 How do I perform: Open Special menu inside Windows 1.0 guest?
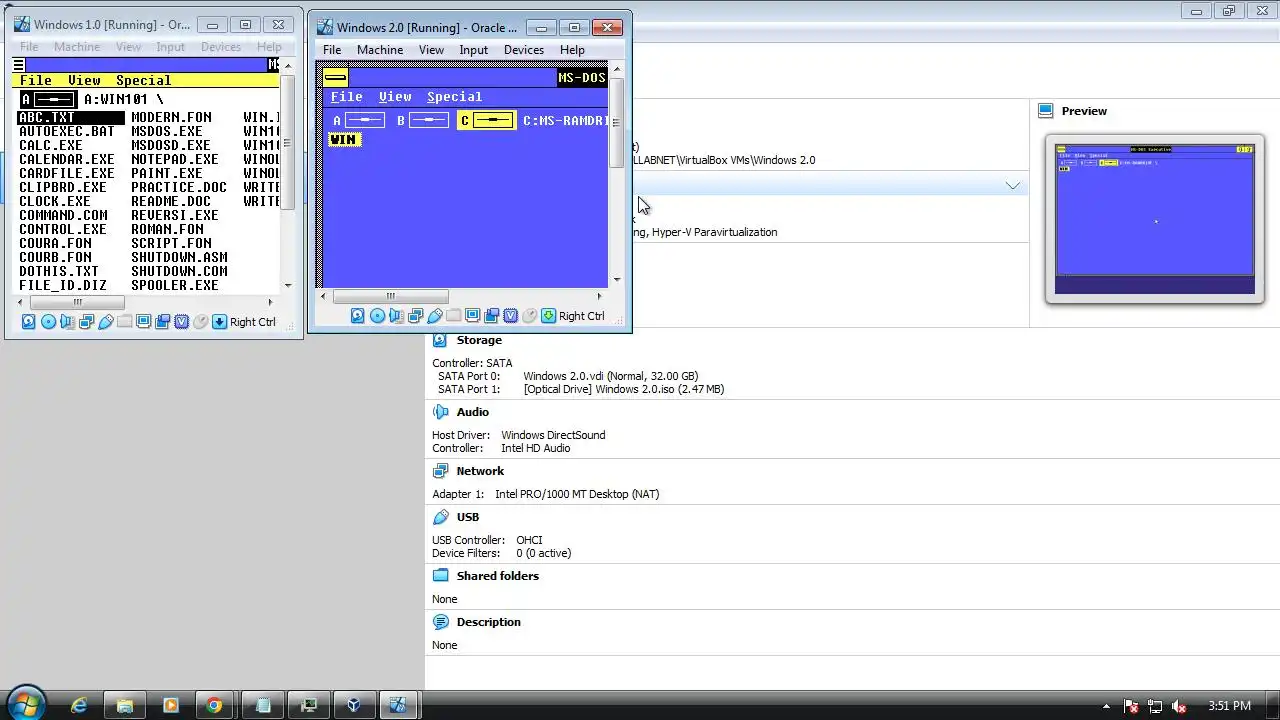pyautogui.click(x=144, y=80)
